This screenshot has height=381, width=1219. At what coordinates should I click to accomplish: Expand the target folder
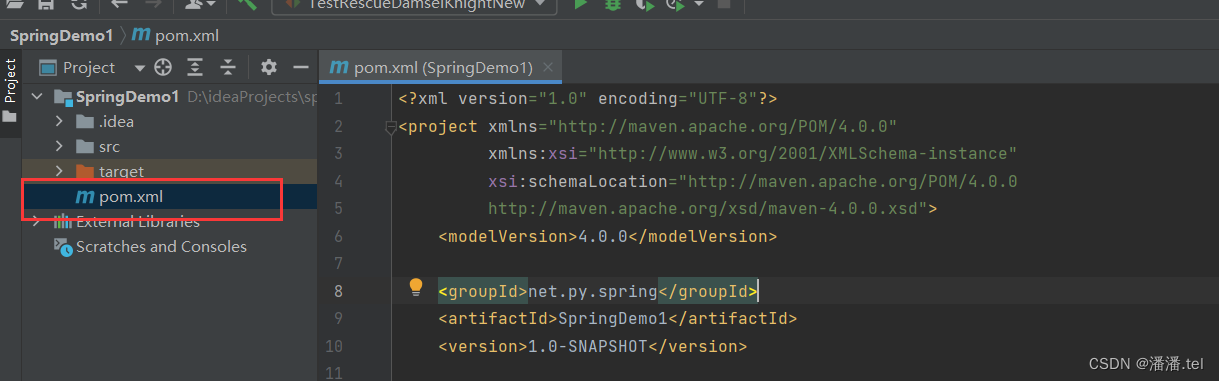pyautogui.click(x=59, y=172)
